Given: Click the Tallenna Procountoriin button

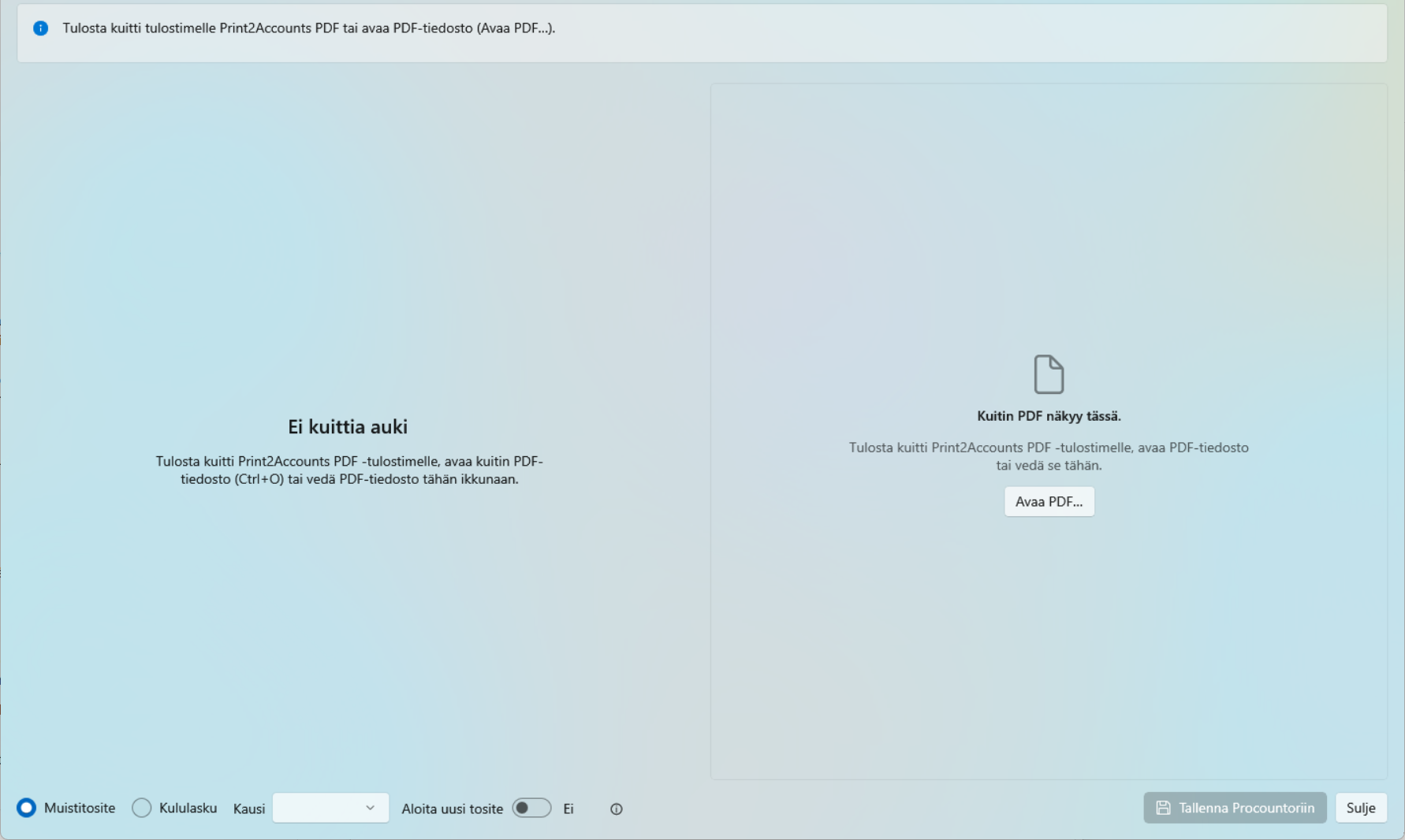Looking at the screenshot, I should pos(1235,808).
